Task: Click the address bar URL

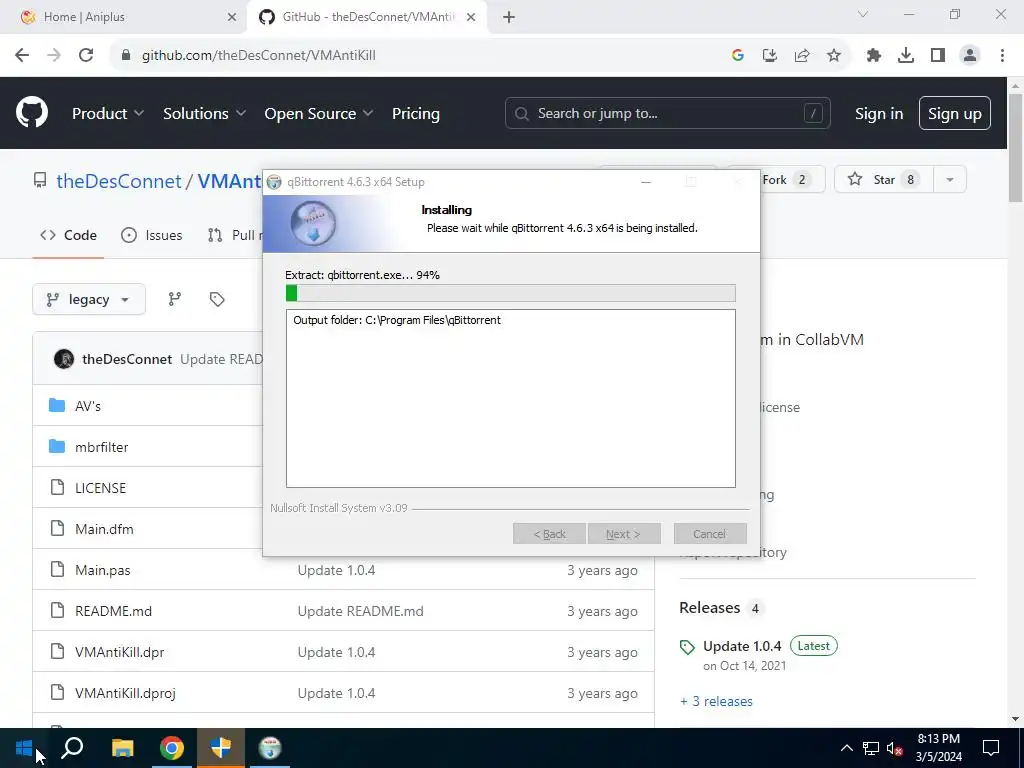Action: (259, 56)
